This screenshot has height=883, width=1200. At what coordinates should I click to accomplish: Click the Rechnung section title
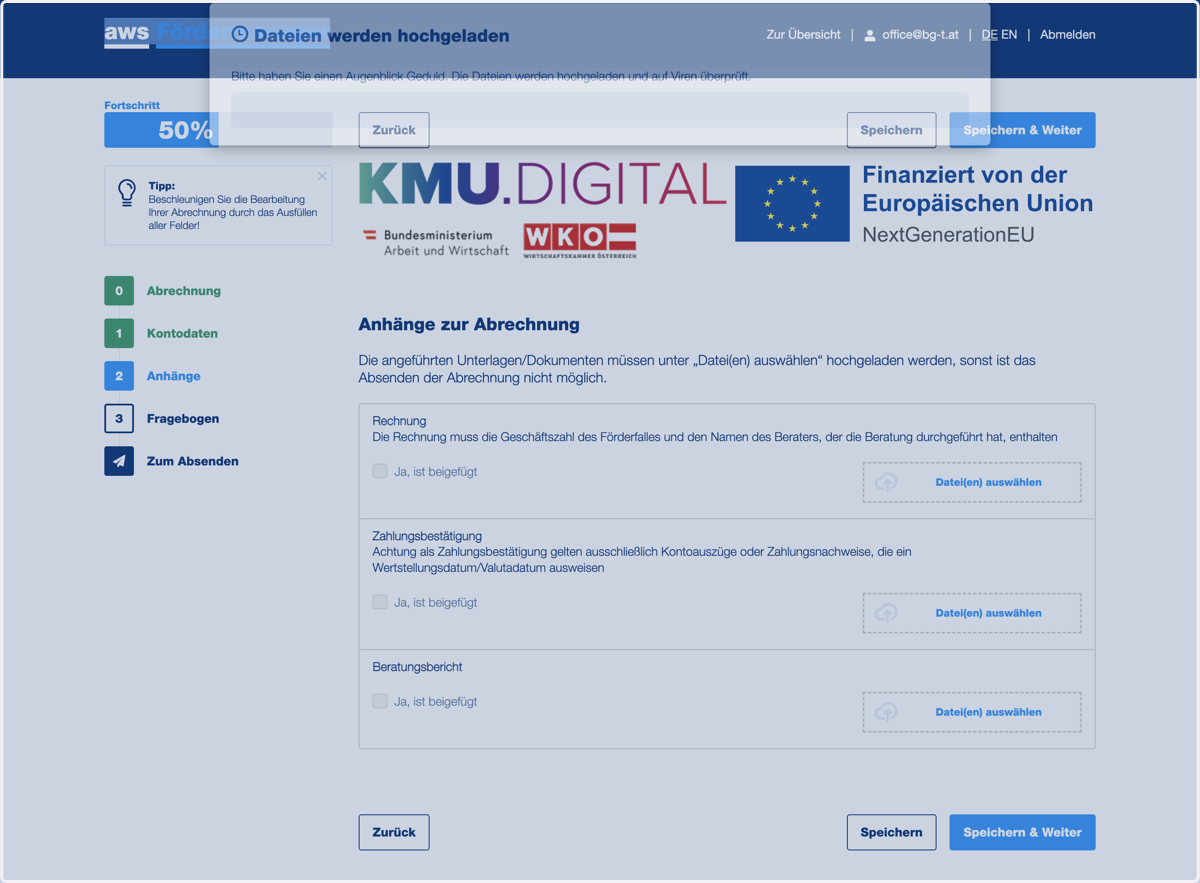(x=399, y=421)
